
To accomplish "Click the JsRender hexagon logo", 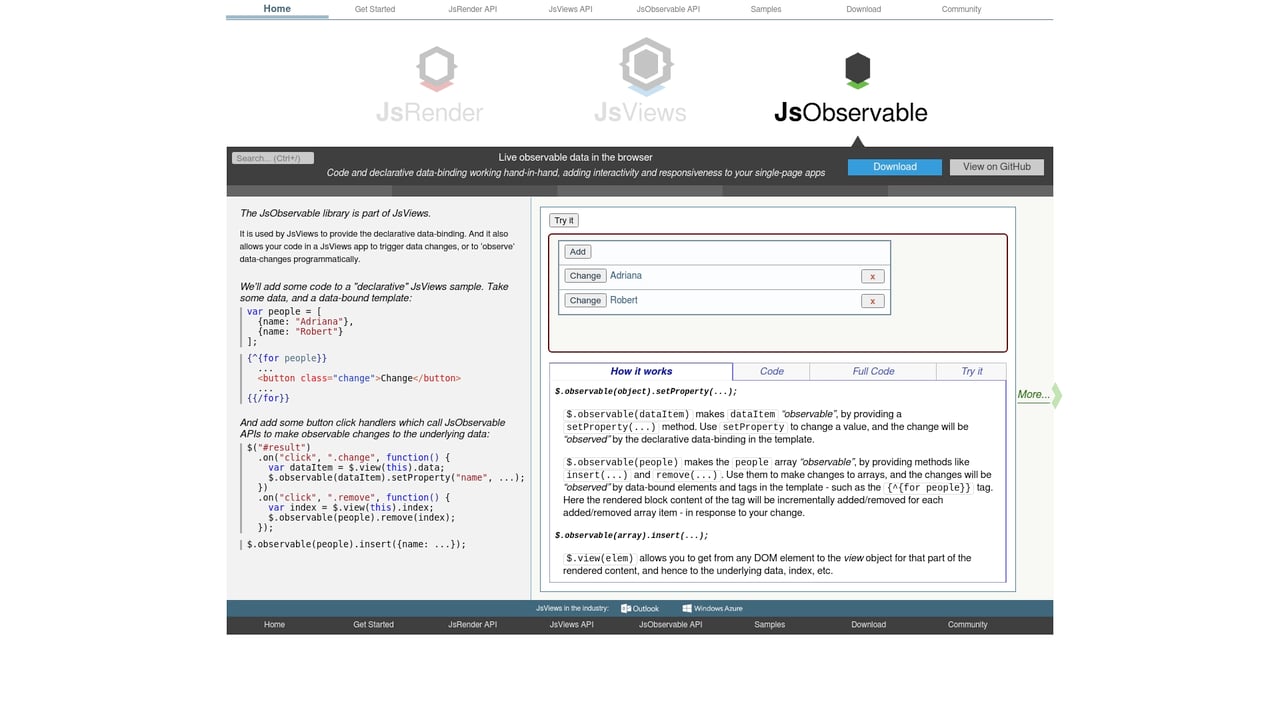I will point(435,67).
